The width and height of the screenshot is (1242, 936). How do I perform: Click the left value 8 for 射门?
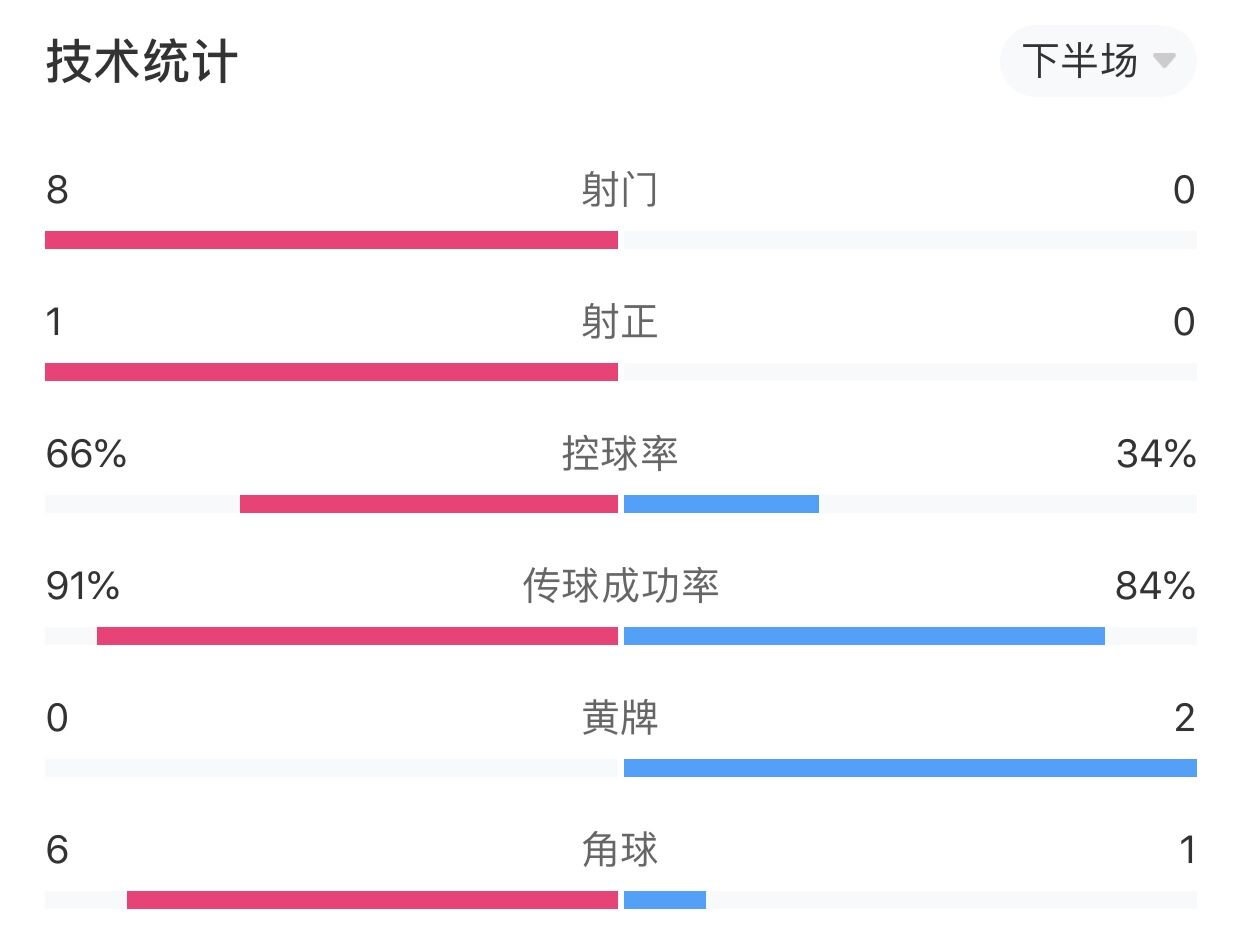57,189
